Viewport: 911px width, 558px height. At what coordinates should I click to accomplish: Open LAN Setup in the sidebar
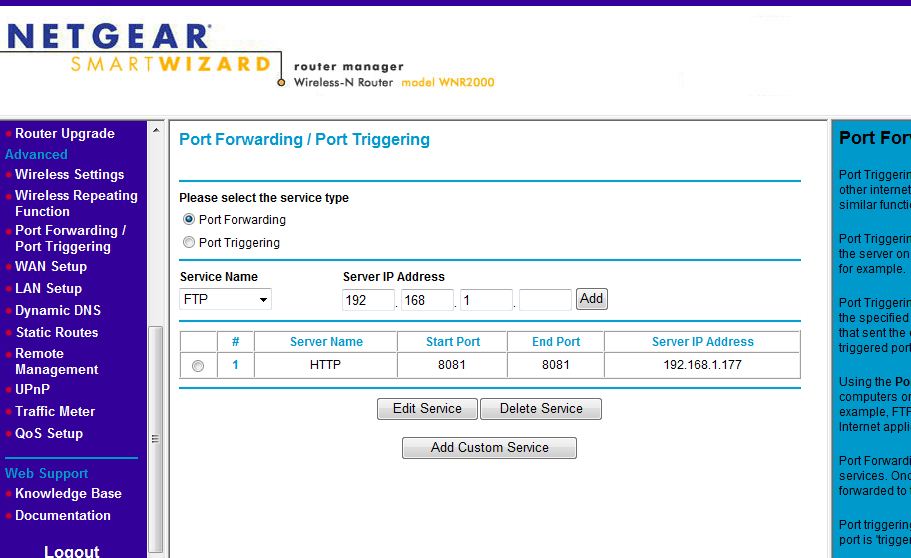click(48, 288)
